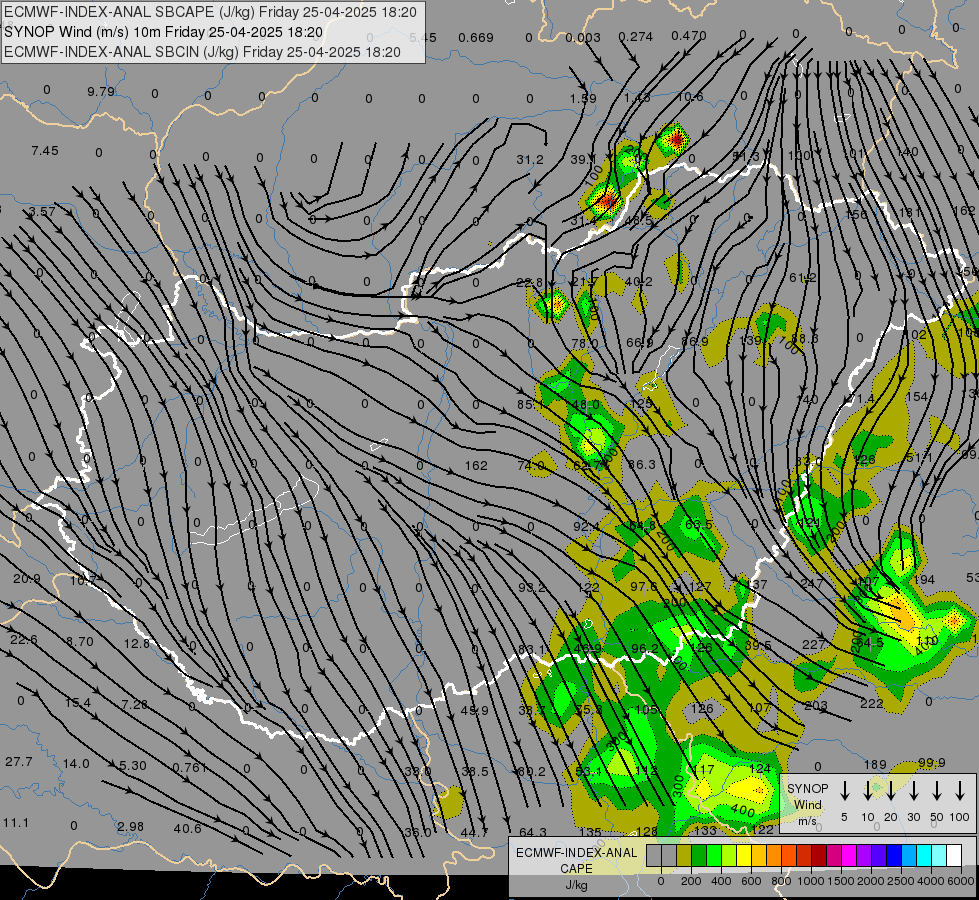Click the grid value '78.0'
The width and height of the screenshot is (979, 900).
[585, 344]
